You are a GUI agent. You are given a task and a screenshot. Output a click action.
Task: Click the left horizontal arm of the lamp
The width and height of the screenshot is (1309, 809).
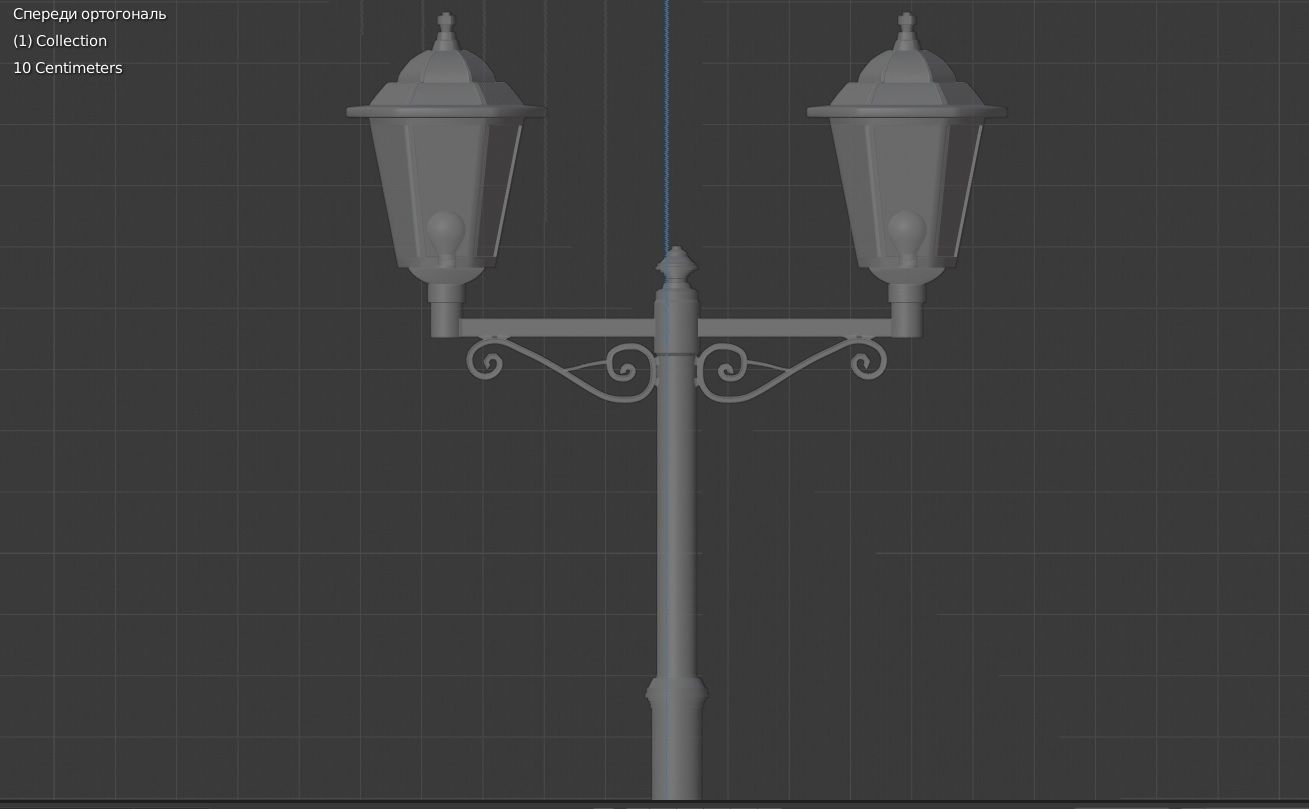click(x=556, y=328)
